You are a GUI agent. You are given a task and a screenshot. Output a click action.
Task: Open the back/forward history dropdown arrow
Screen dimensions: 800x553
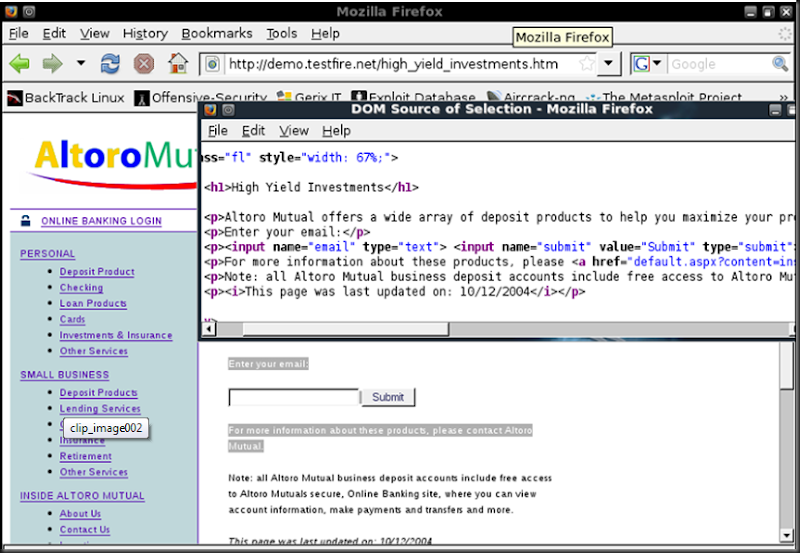81,63
